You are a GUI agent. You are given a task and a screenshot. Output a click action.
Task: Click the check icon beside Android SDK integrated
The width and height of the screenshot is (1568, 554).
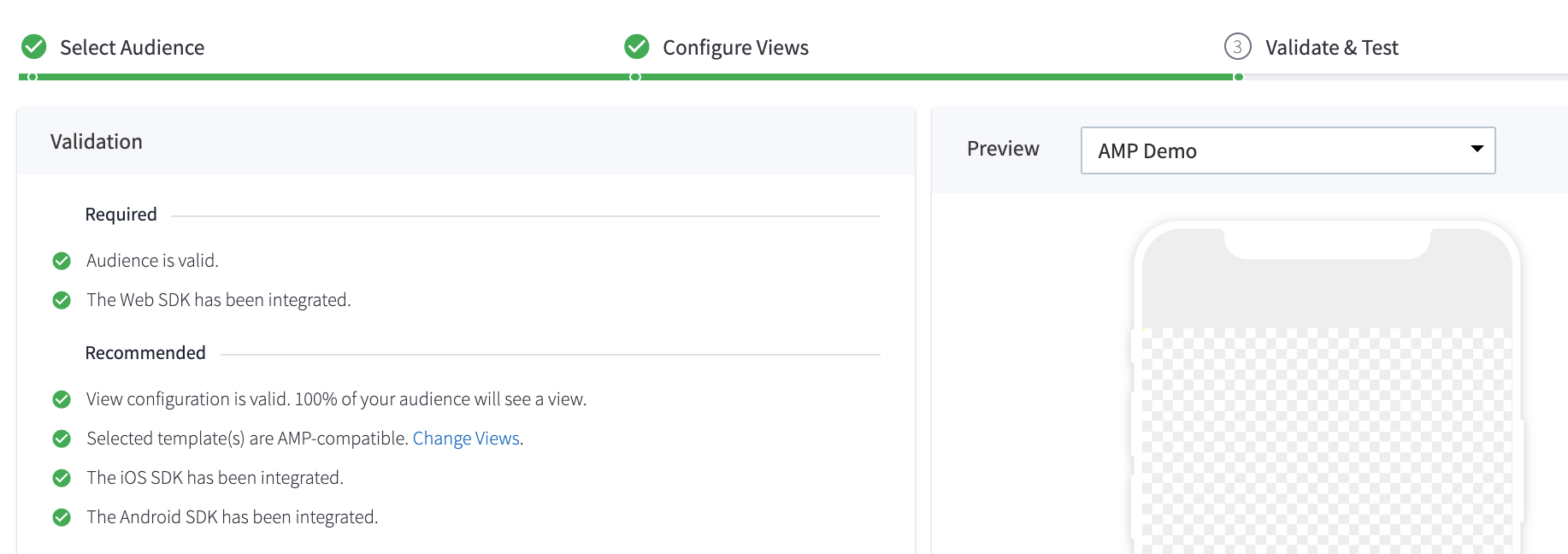click(62, 517)
